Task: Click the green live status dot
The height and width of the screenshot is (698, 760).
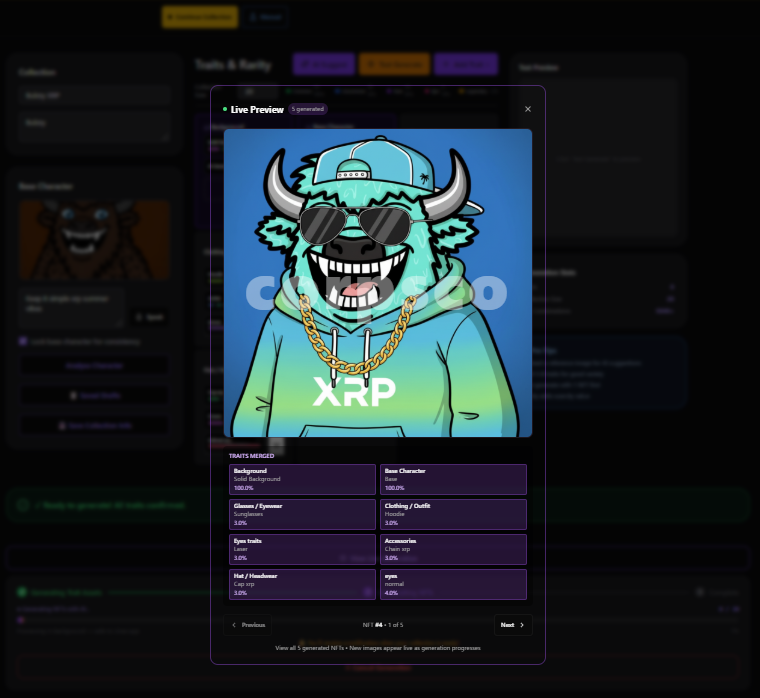Action: [x=225, y=109]
